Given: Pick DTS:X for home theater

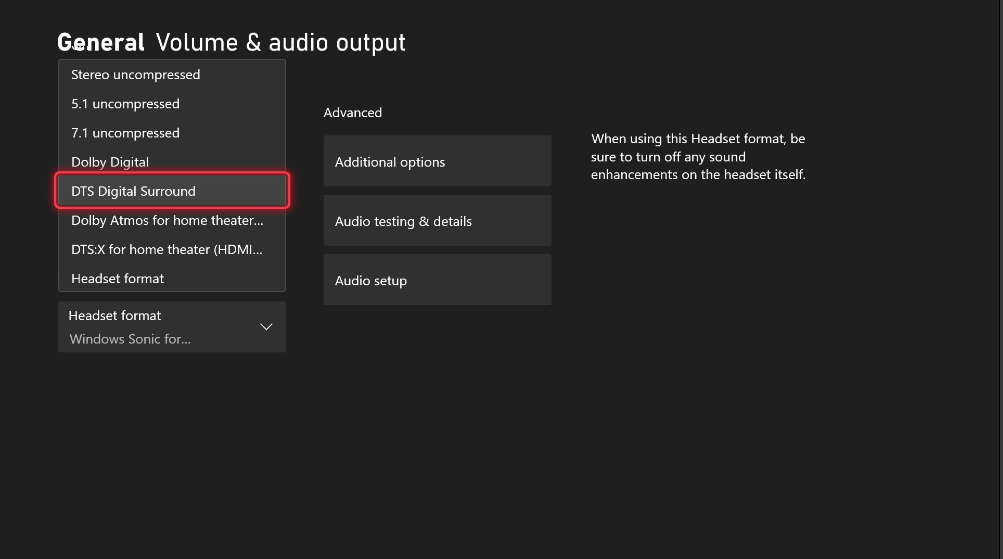Looking at the screenshot, I should click(x=167, y=249).
